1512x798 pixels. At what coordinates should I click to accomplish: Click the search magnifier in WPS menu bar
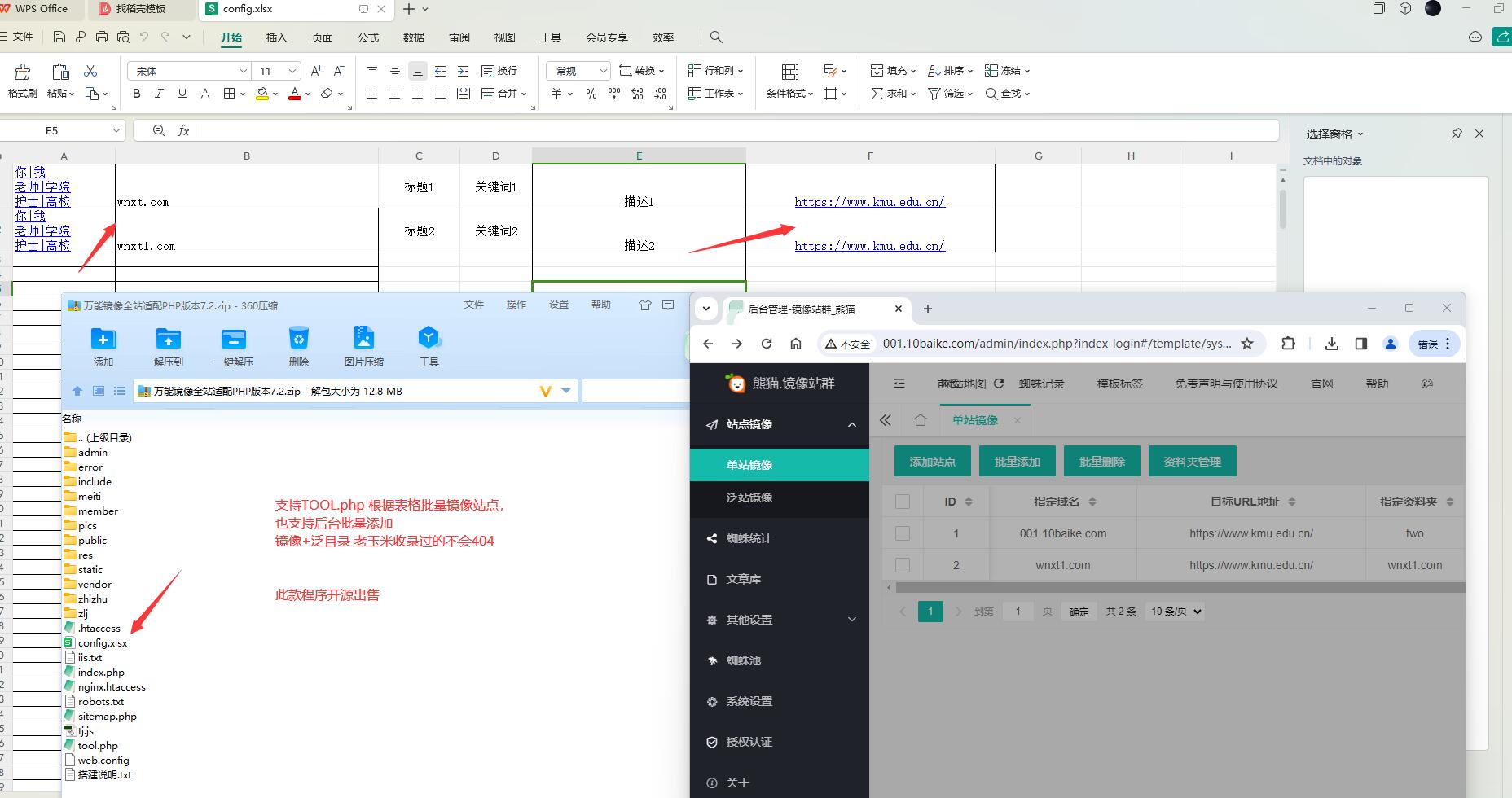pos(716,37)
